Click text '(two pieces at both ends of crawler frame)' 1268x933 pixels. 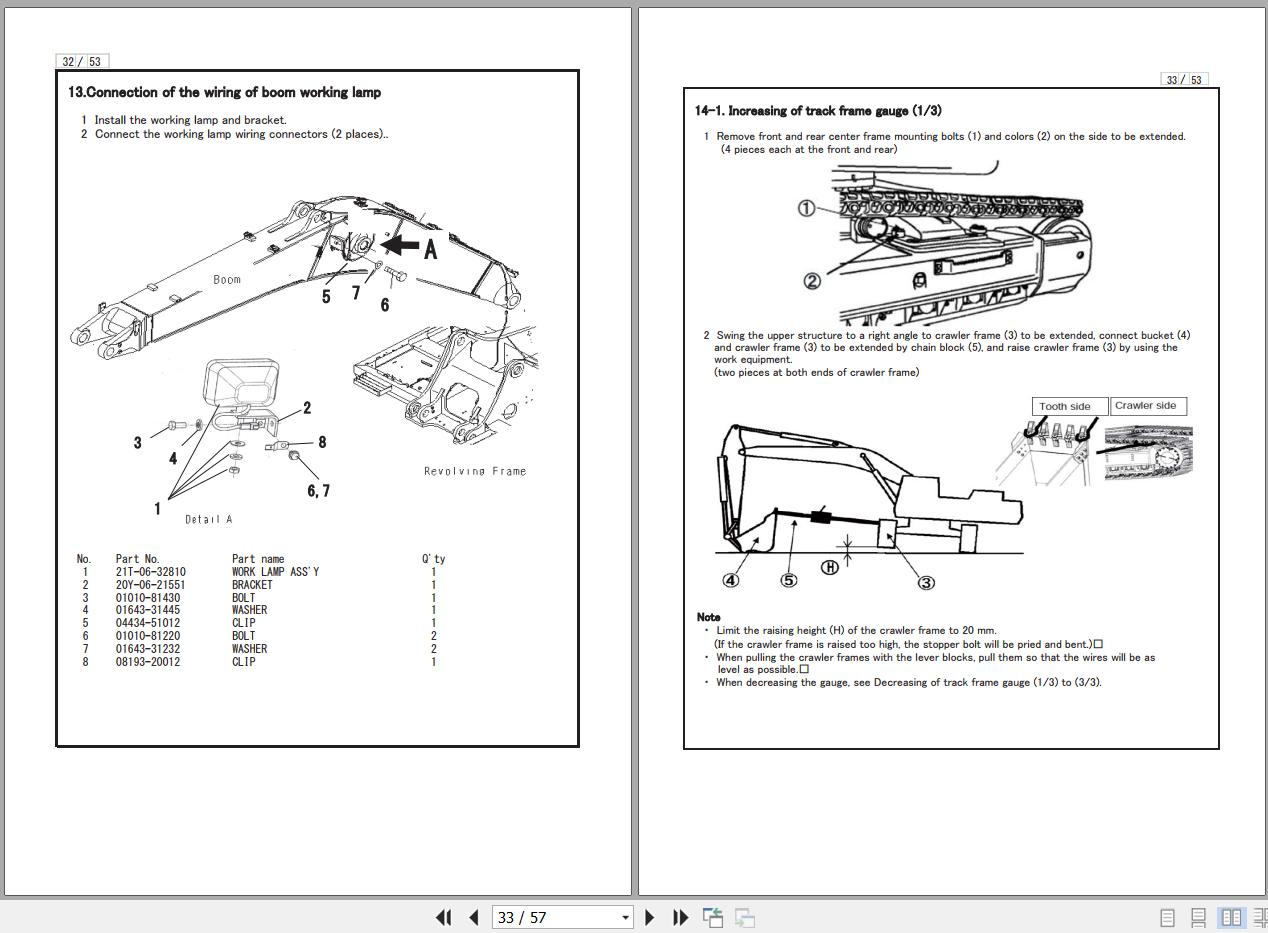pyautogui.click(x=816, y=372)
